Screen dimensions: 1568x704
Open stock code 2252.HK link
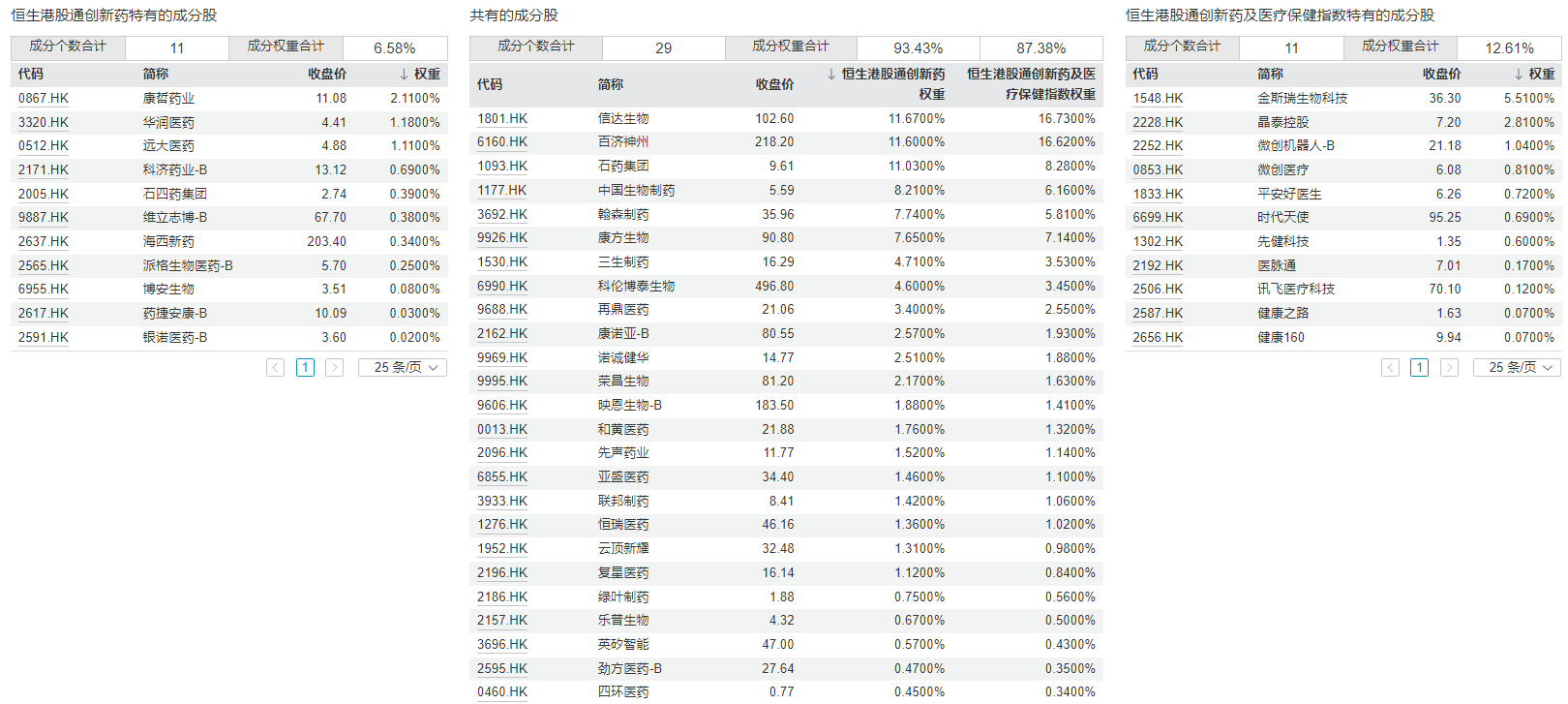(x=1159, y=146)
